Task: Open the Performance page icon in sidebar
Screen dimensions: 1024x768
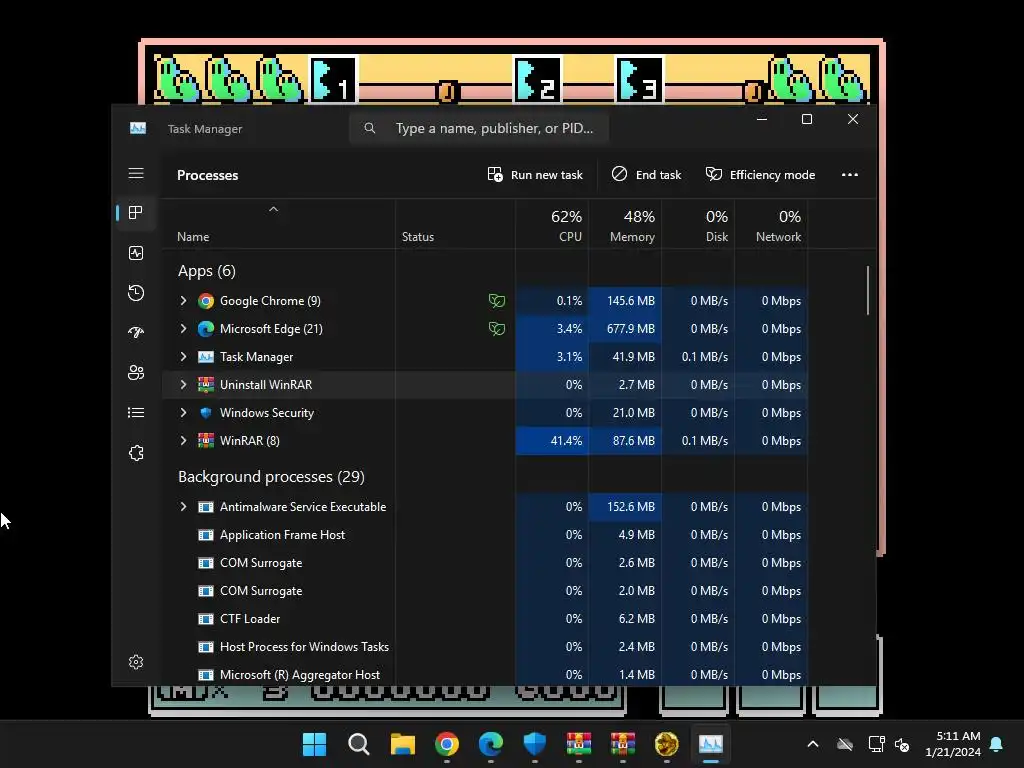Action: coord(136,253)
